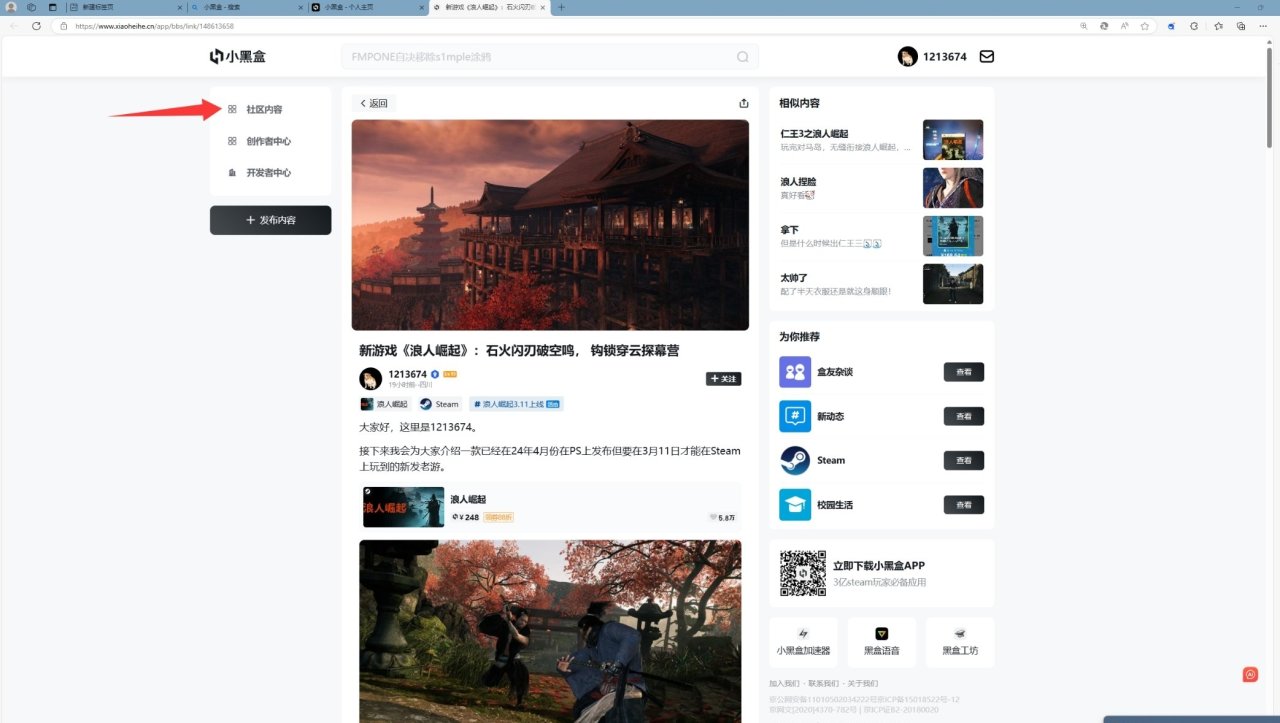This screenshot has width=1280, height=723.
Task: Click the temple header image of the article
Action: click(550, 225)
